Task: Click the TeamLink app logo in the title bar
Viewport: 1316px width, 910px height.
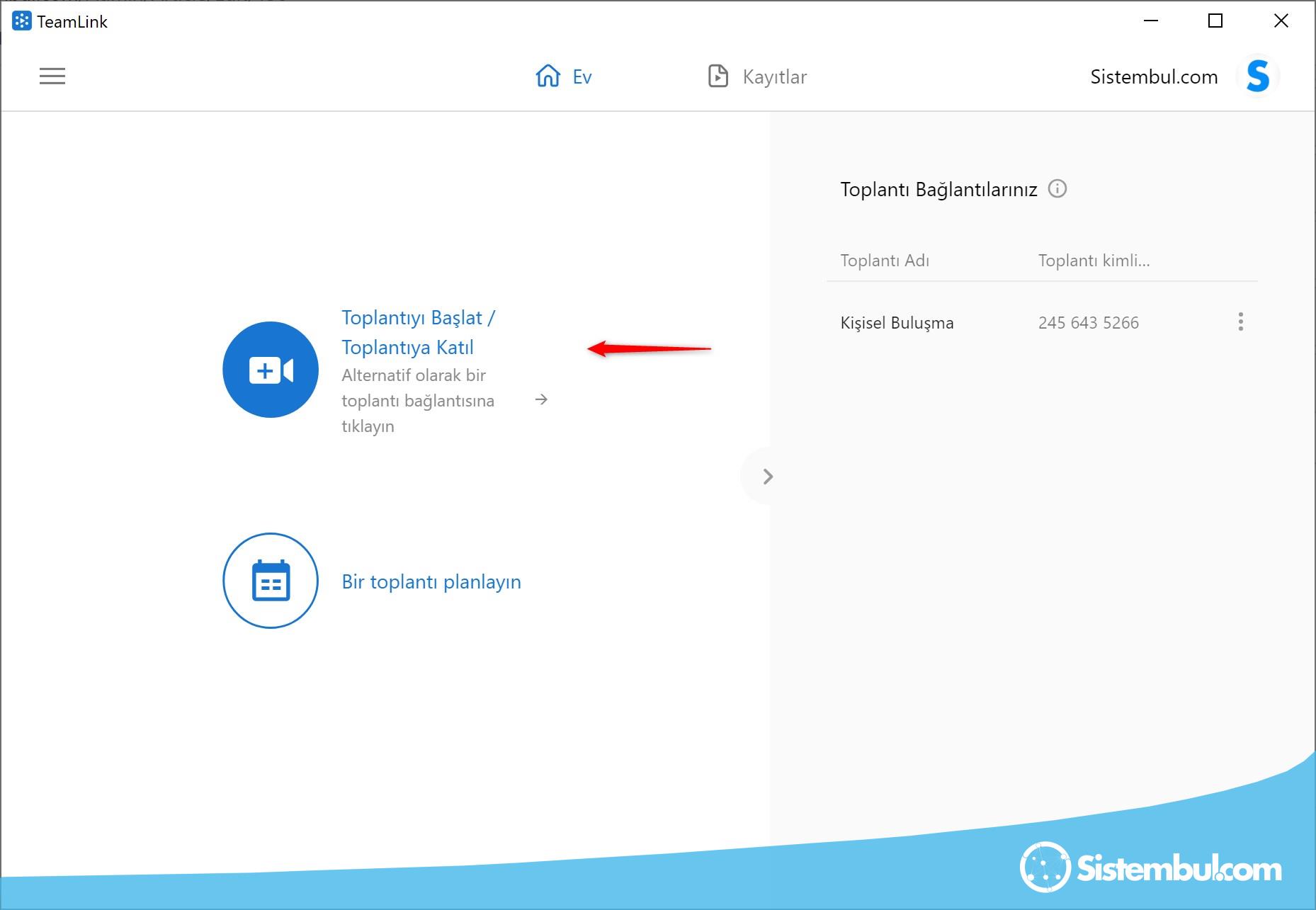Action: point(22,21)
